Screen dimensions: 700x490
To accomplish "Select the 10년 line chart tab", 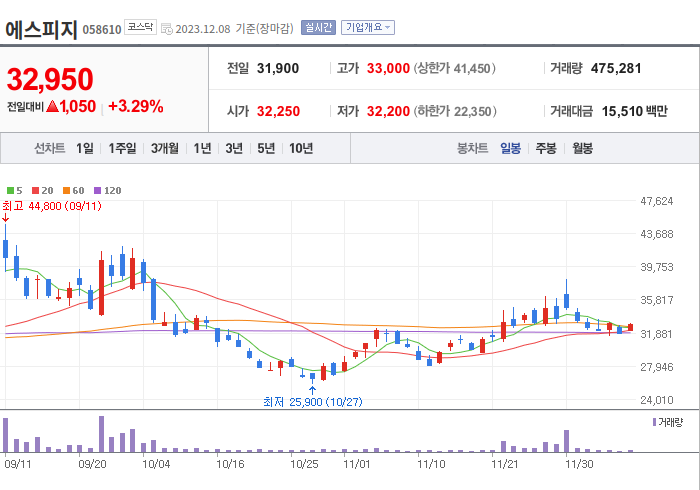I will coord(301,148).
